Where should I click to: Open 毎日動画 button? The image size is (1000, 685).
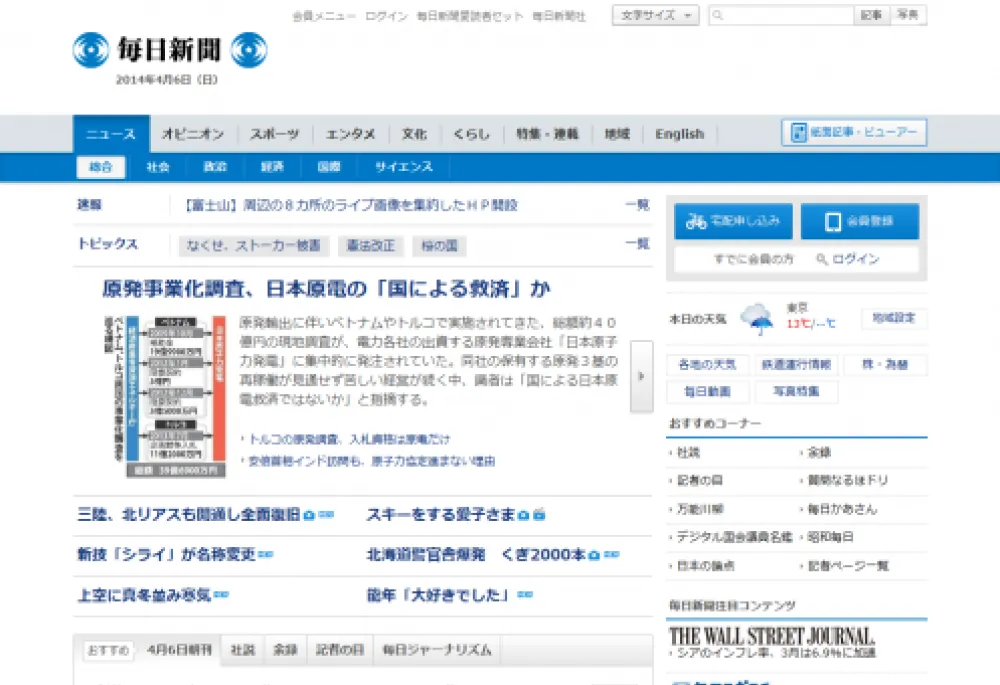click(707, 392)
